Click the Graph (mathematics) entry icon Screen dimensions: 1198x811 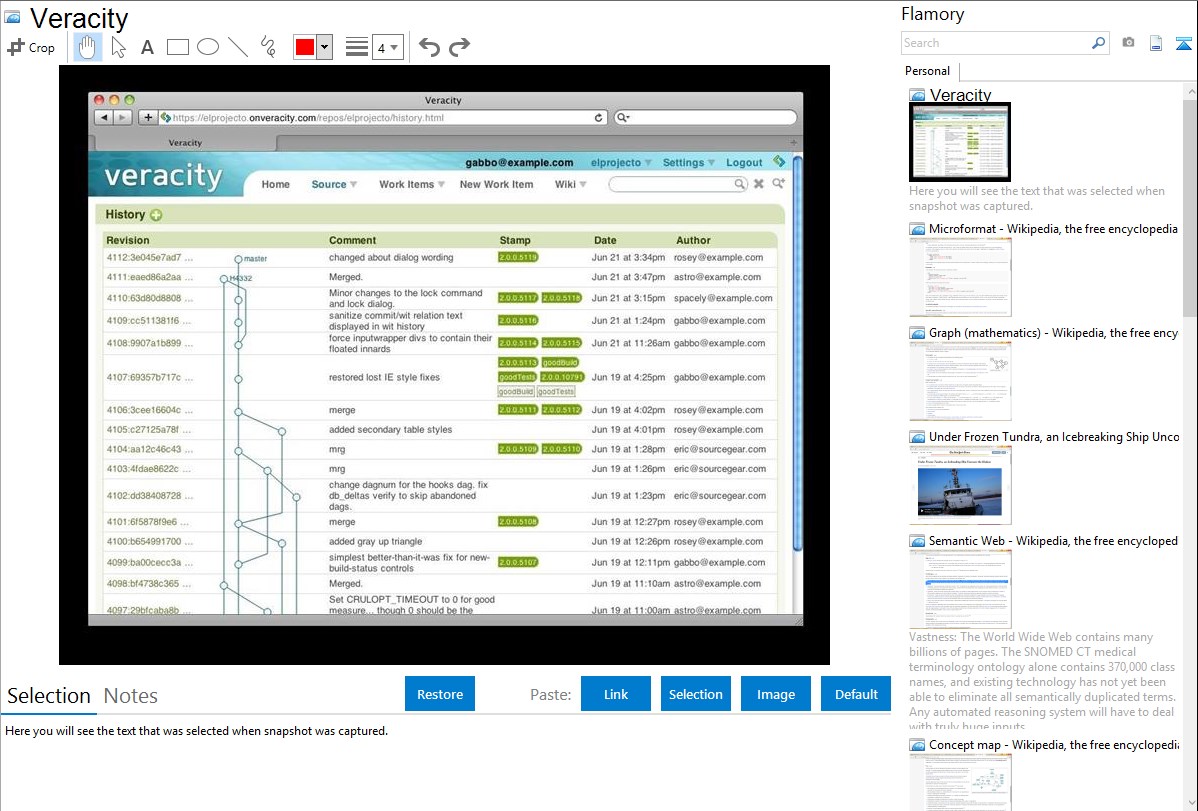tap(917, 333)
